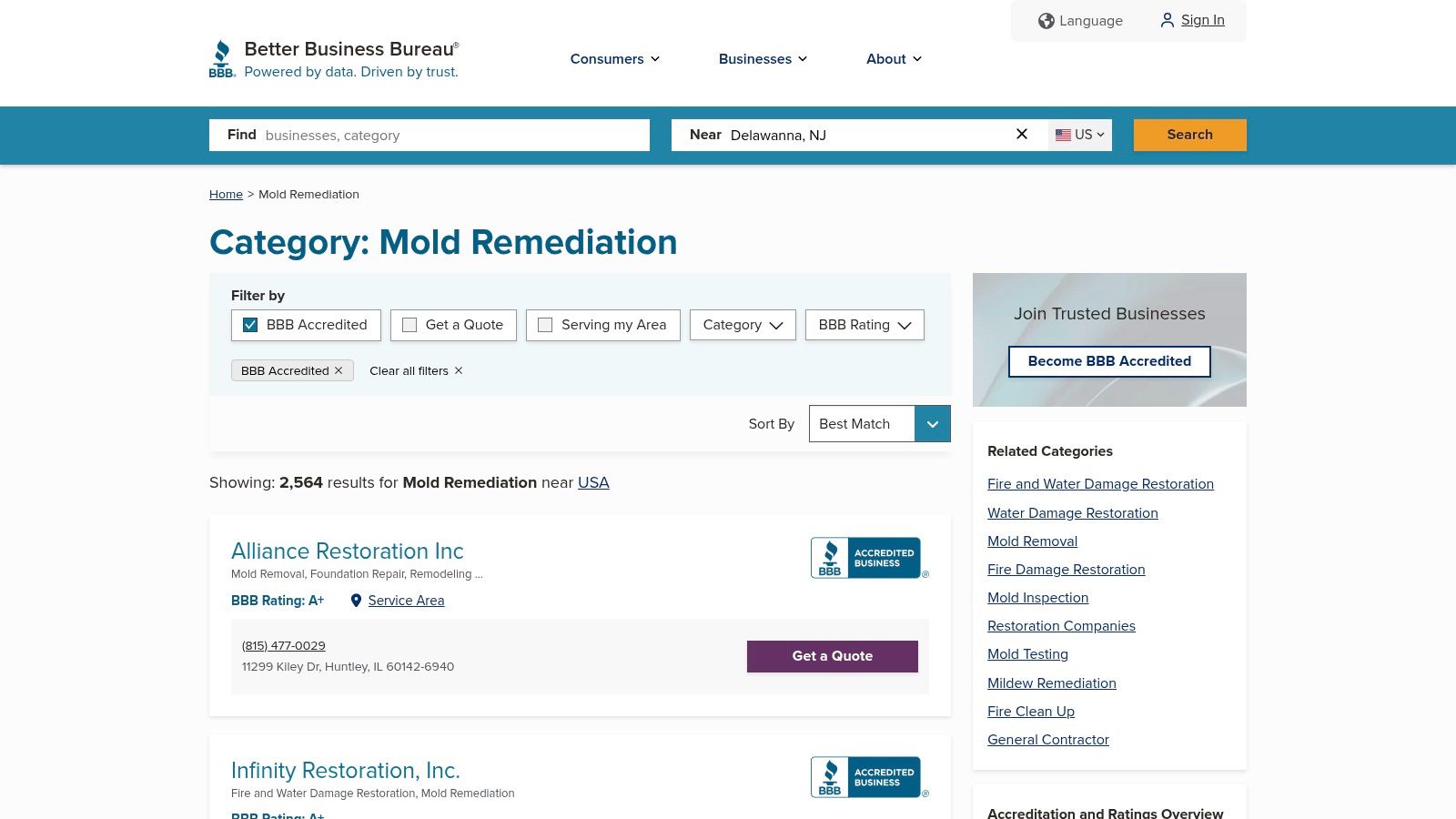Click the Language globe icon

[1046, 21]
